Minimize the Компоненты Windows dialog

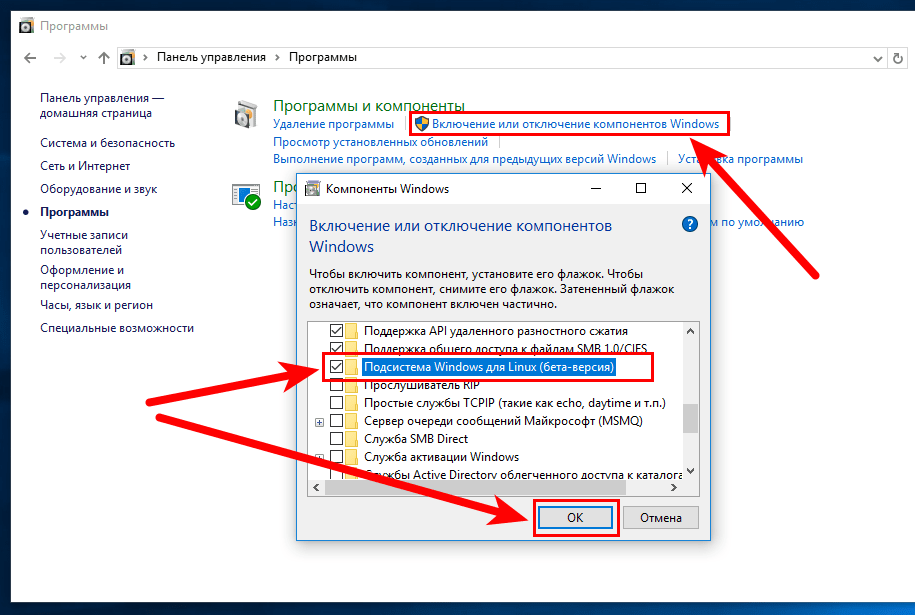tap(596, 188)
